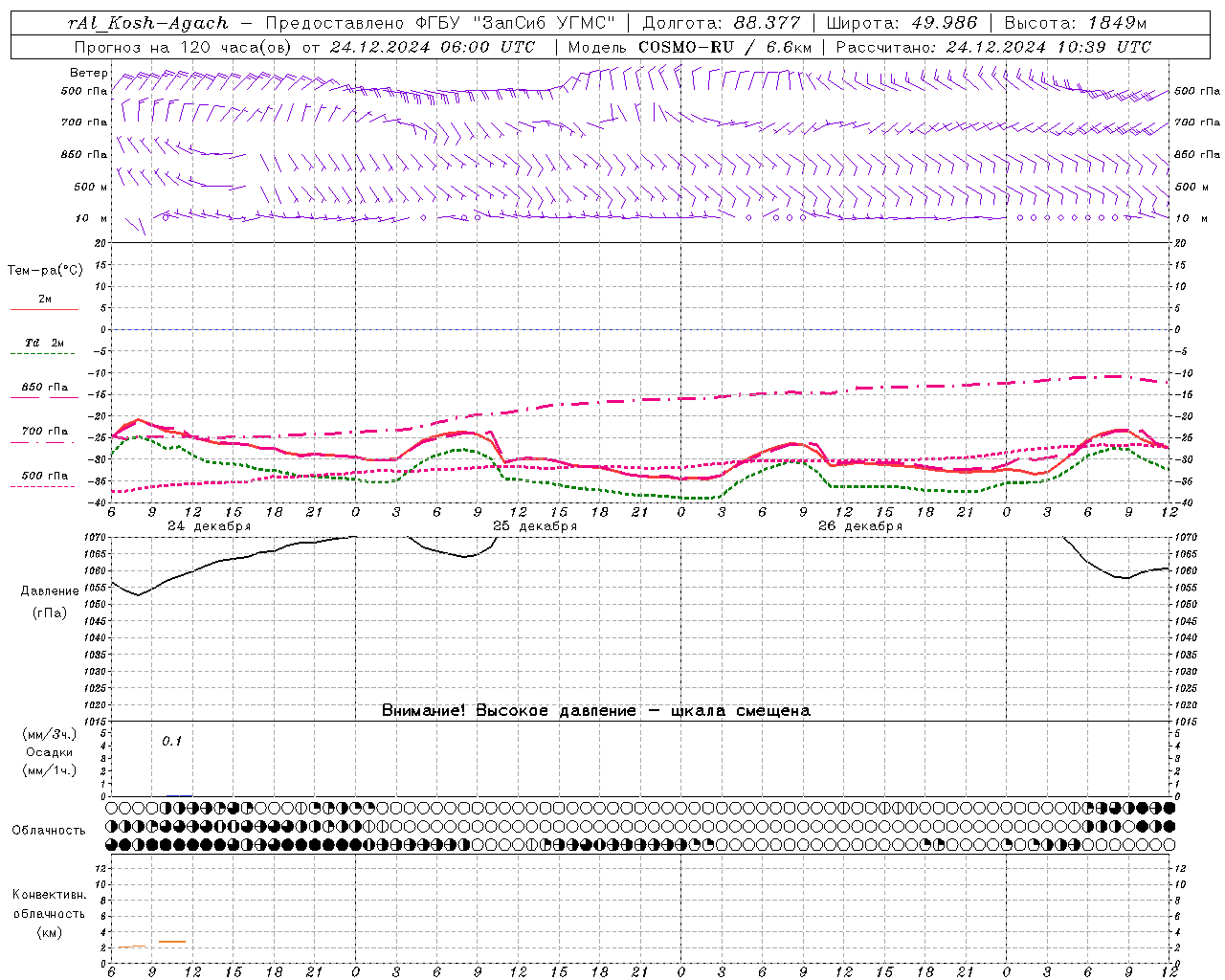1225x980 pixels.
Task: Click the "0.1" precipitation value
Action: tap(171, 741)
